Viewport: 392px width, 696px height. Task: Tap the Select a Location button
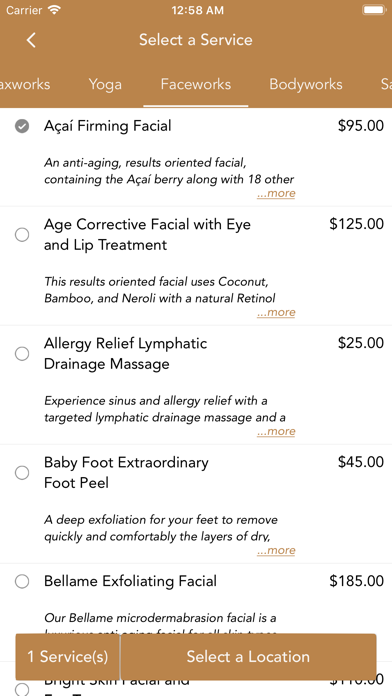[248, 657]
